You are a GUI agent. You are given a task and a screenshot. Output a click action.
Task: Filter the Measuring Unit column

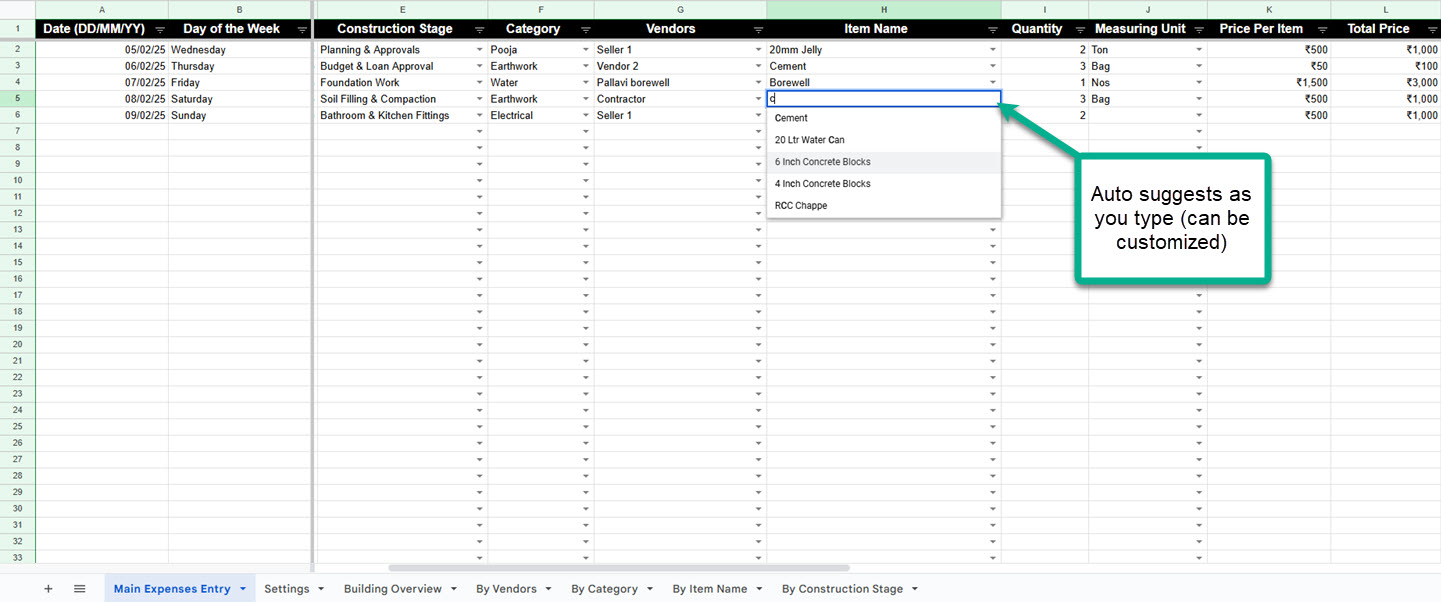(x=1198, y=28)
